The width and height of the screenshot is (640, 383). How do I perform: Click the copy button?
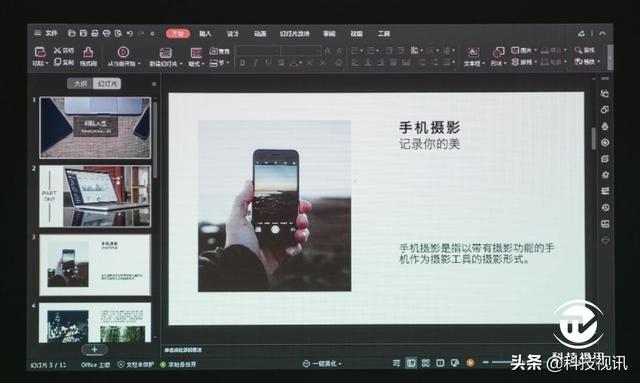64,62
